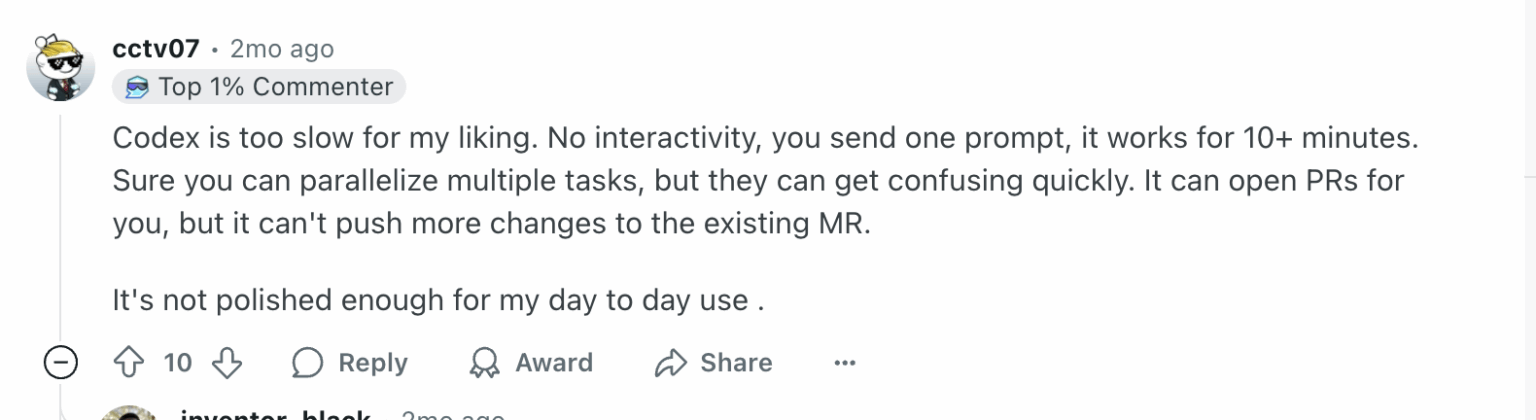
Task: Upvote the cctv07 comment
Action: tap(128, 362)
